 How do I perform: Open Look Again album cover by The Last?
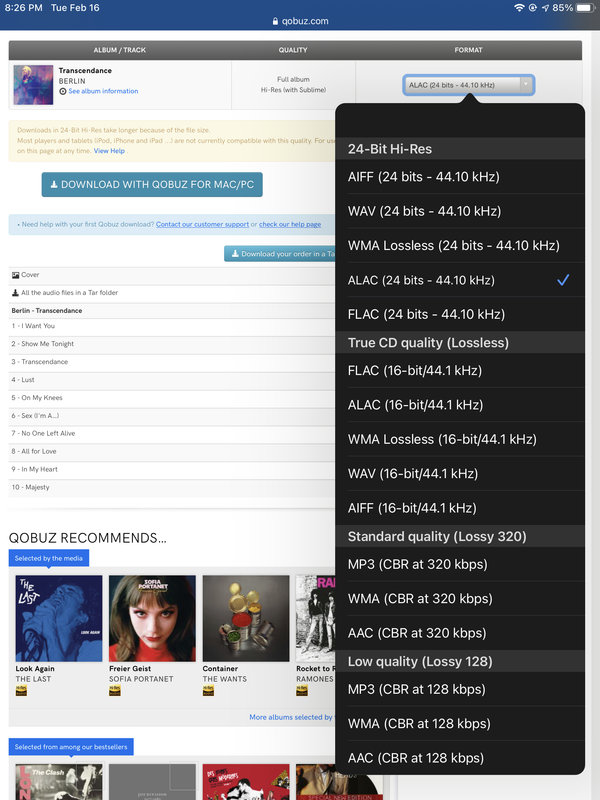59,618
